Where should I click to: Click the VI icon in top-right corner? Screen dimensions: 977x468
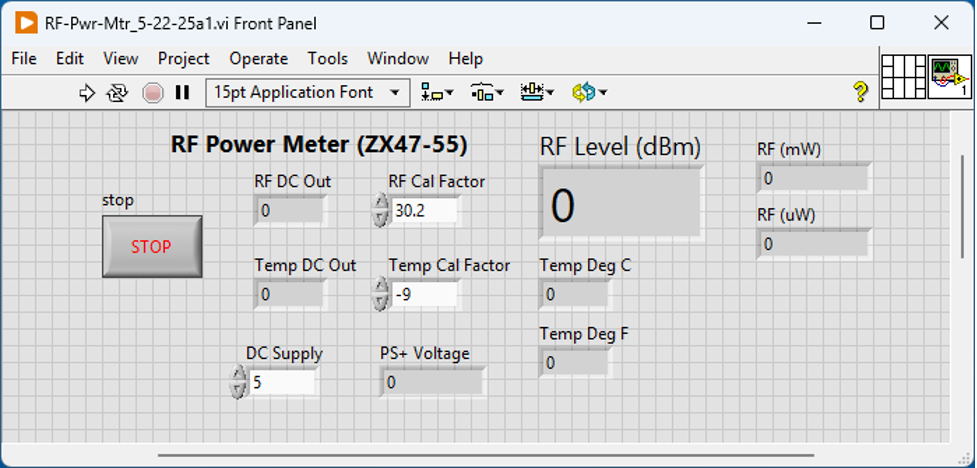[x=950, y=76]
